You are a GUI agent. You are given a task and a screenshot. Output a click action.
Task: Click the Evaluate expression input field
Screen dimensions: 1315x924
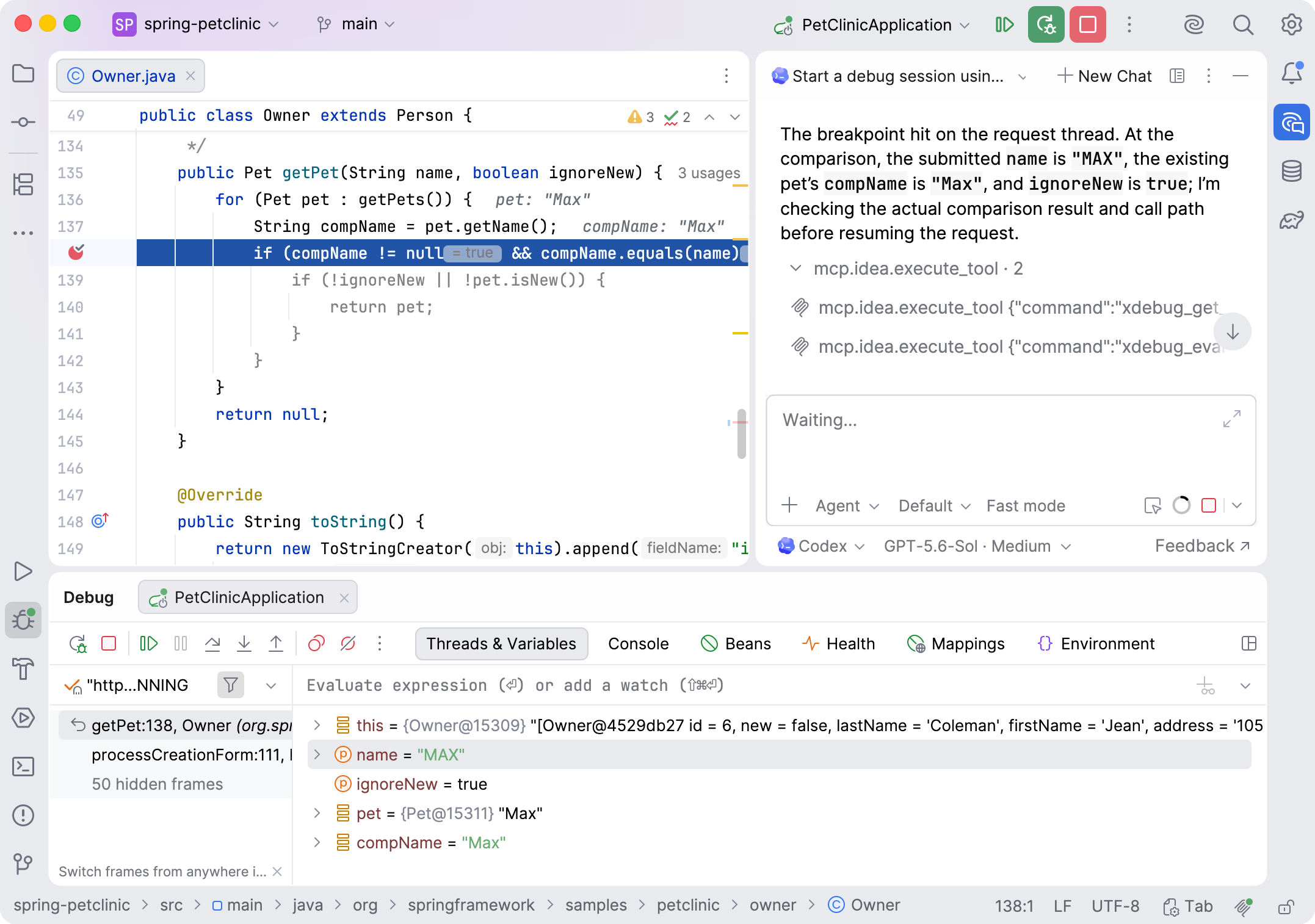745,685
